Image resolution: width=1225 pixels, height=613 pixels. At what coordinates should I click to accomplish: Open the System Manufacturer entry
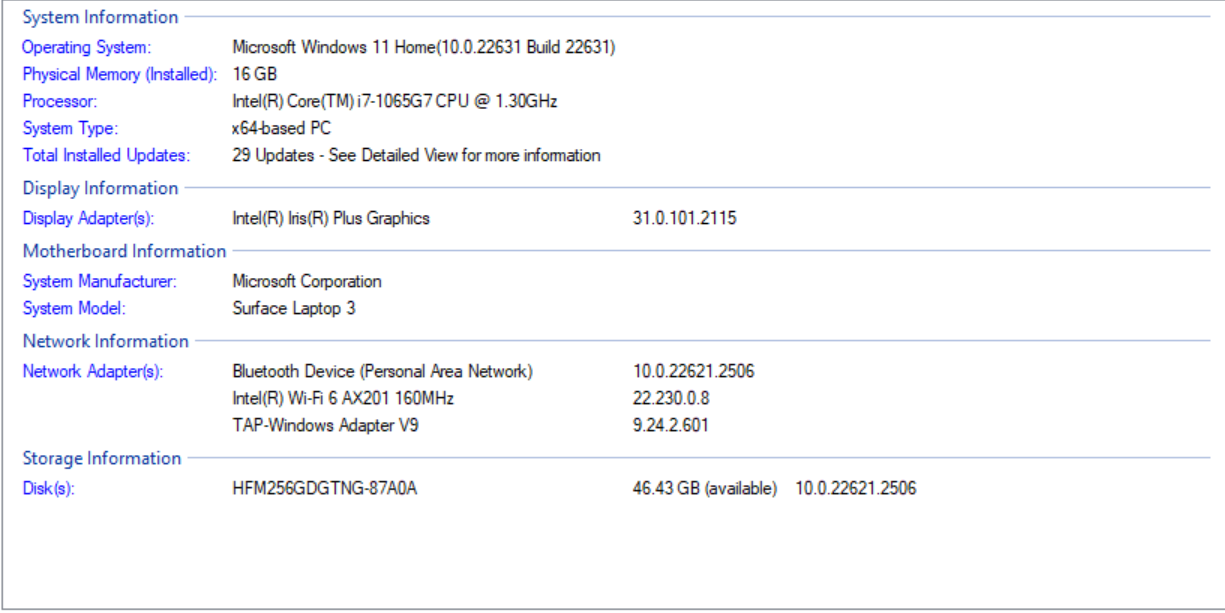[x=88, y=281]
